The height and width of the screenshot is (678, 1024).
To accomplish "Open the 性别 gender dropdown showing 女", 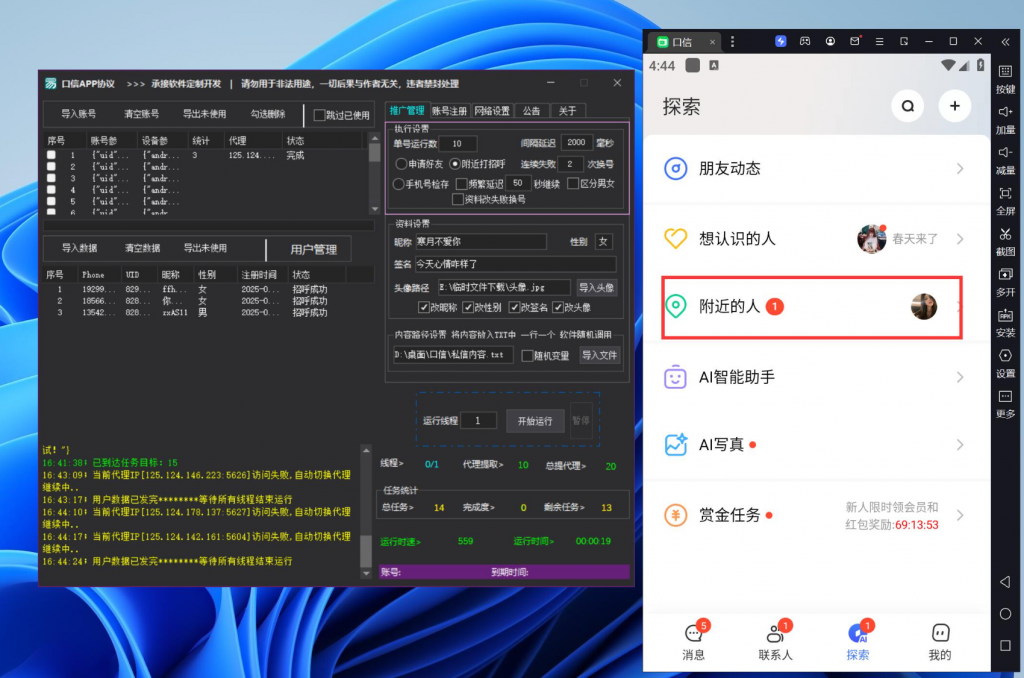I will (603, 242).
